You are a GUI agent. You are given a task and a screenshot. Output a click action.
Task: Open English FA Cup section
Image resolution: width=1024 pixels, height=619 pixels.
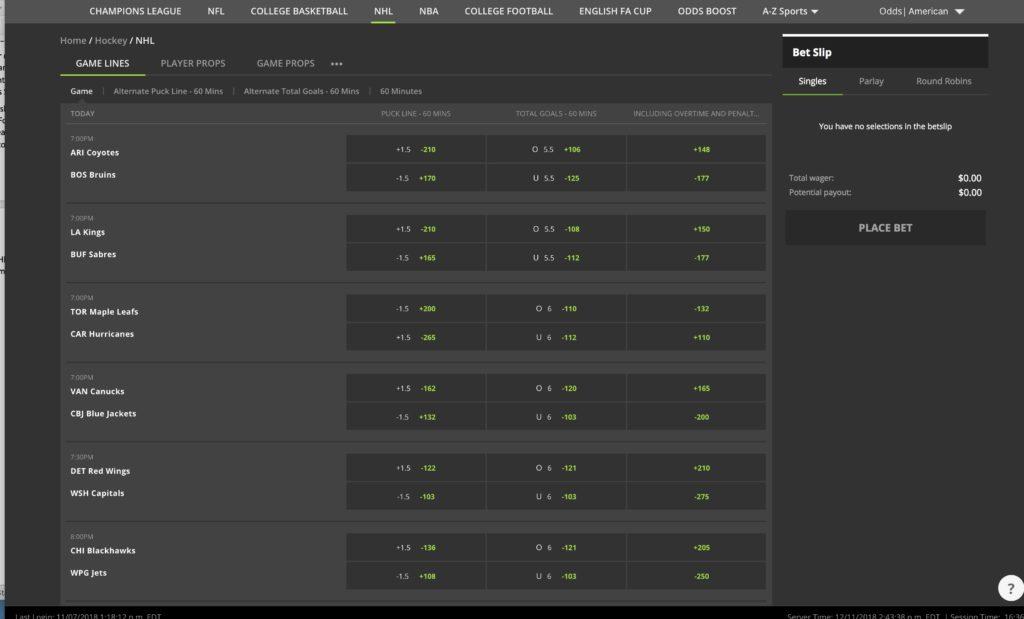(x=615, y=11)
